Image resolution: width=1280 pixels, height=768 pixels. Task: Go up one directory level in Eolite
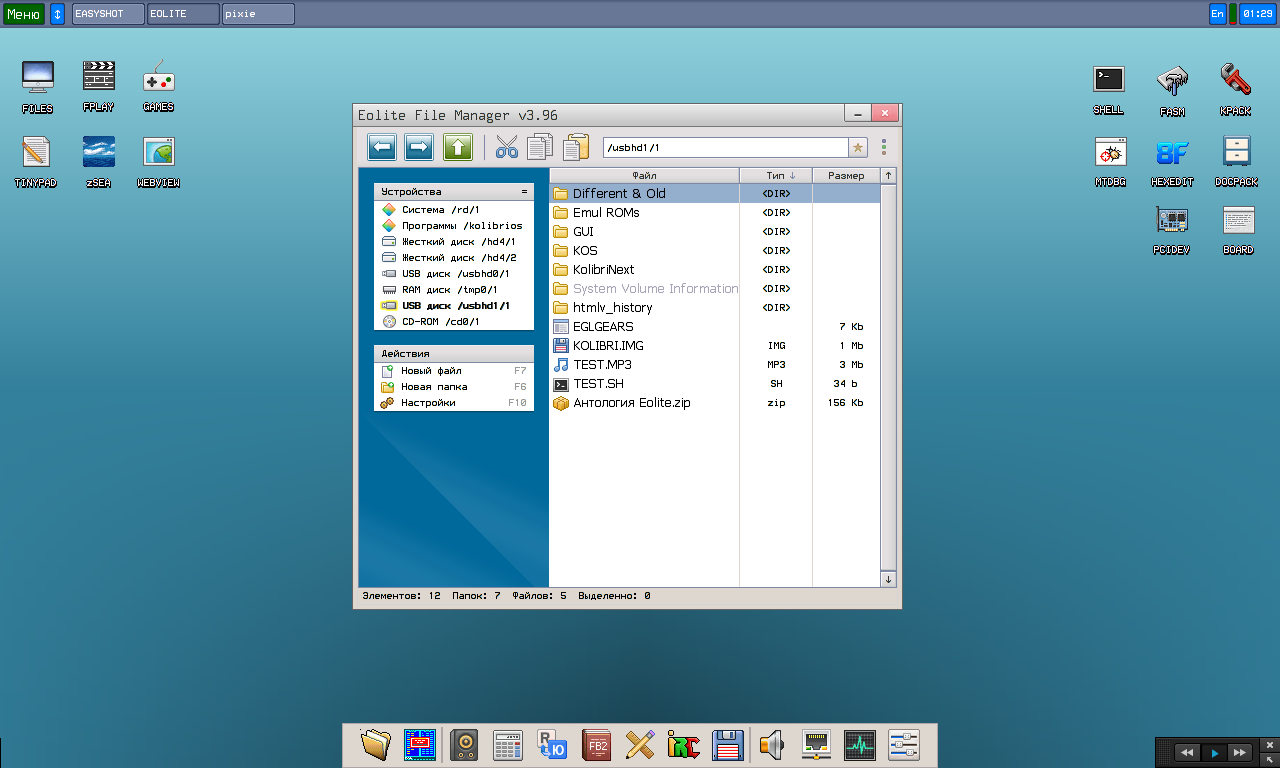(457, 146)
